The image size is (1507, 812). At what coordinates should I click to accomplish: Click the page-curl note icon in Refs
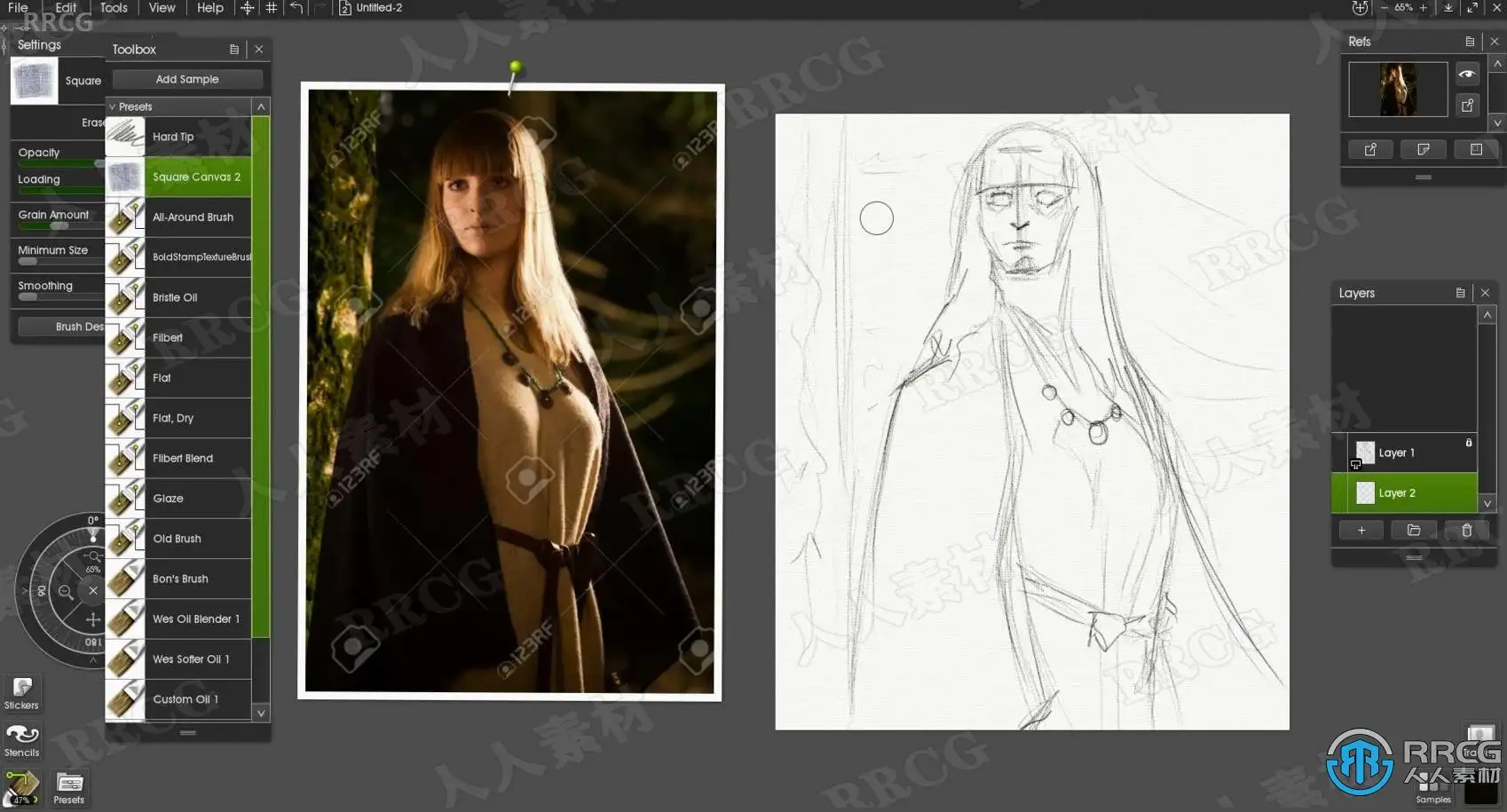click(1424, 149)
